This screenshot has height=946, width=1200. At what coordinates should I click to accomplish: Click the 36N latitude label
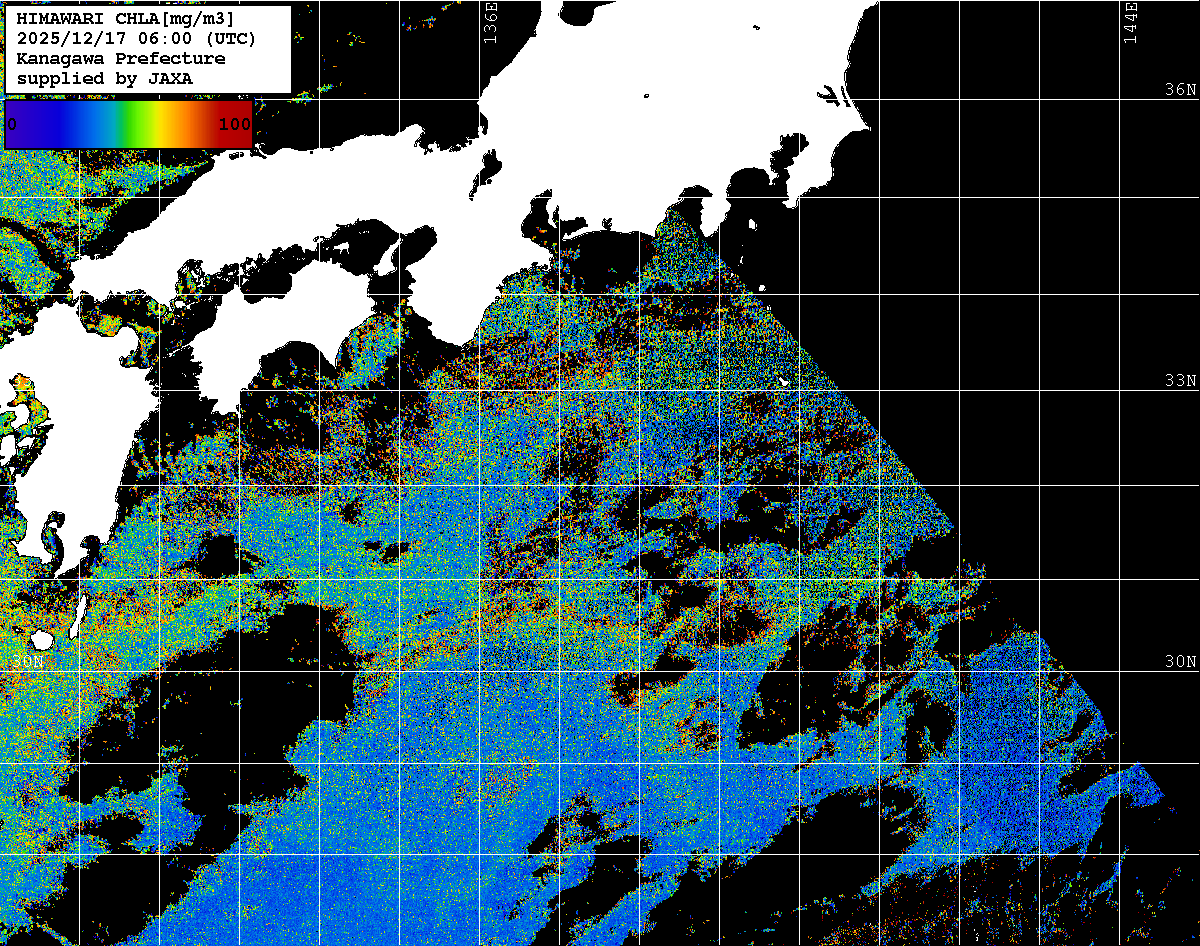(x=1180, y=90)
